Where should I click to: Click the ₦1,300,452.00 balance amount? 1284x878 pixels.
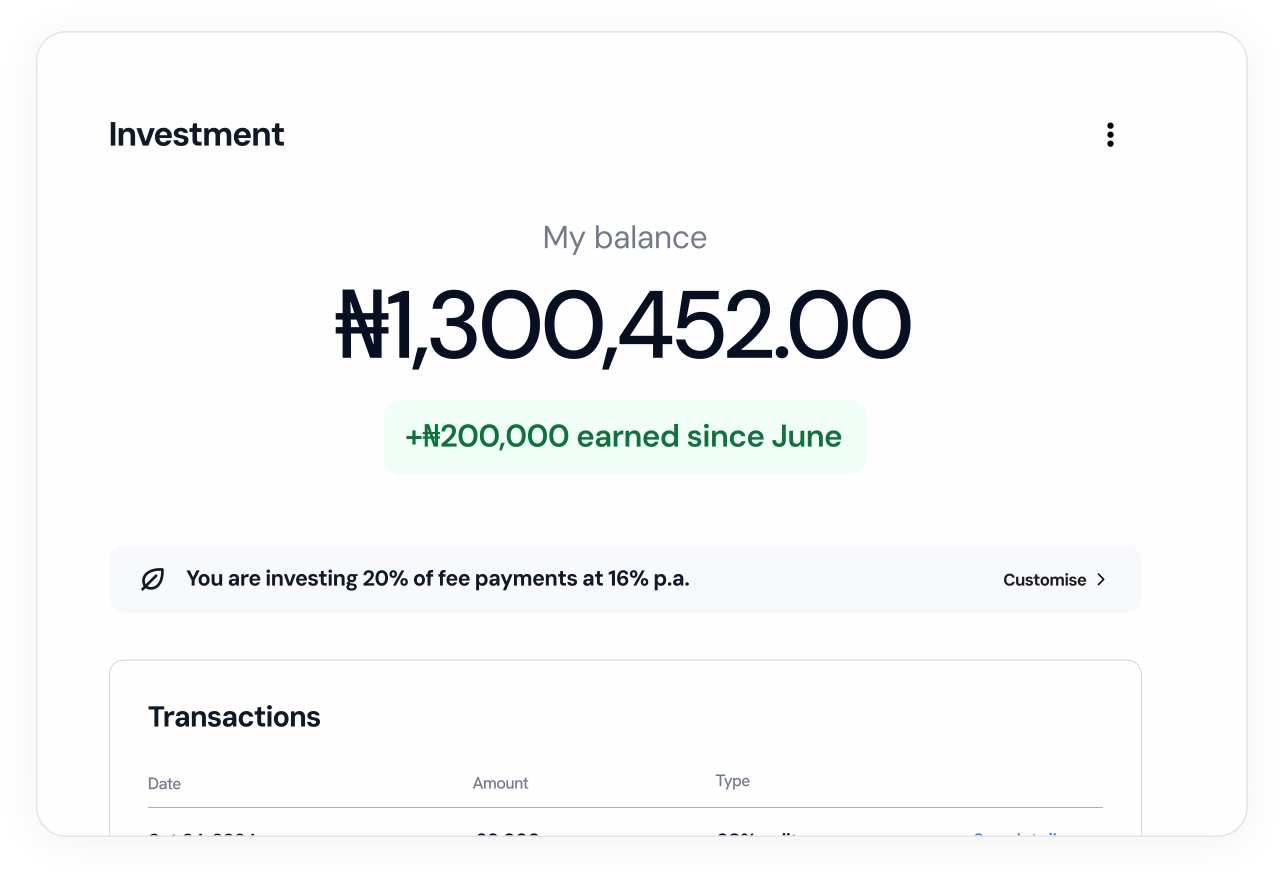[x=623, y=326]
